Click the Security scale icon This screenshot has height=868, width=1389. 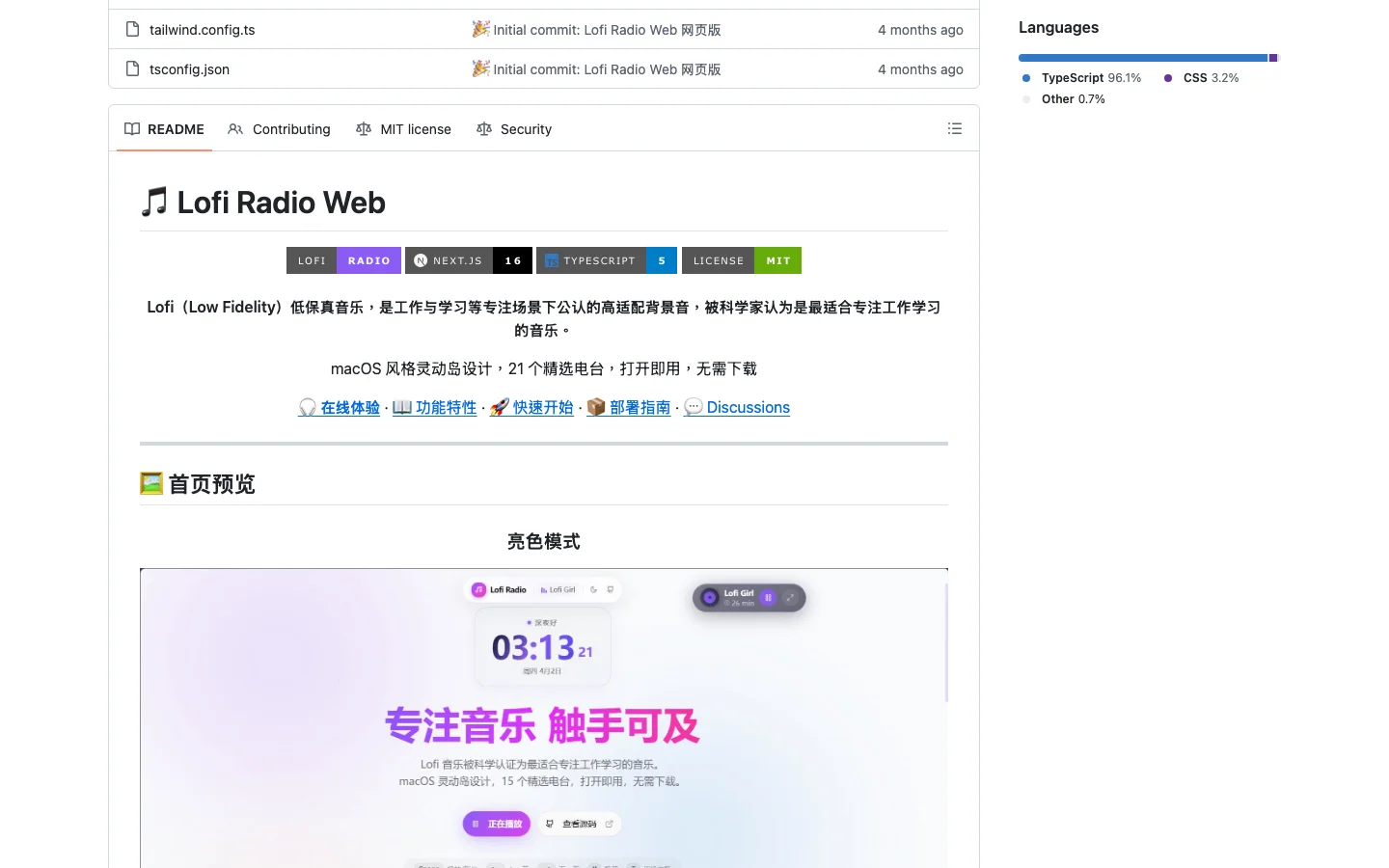click(x=484, y=129)
